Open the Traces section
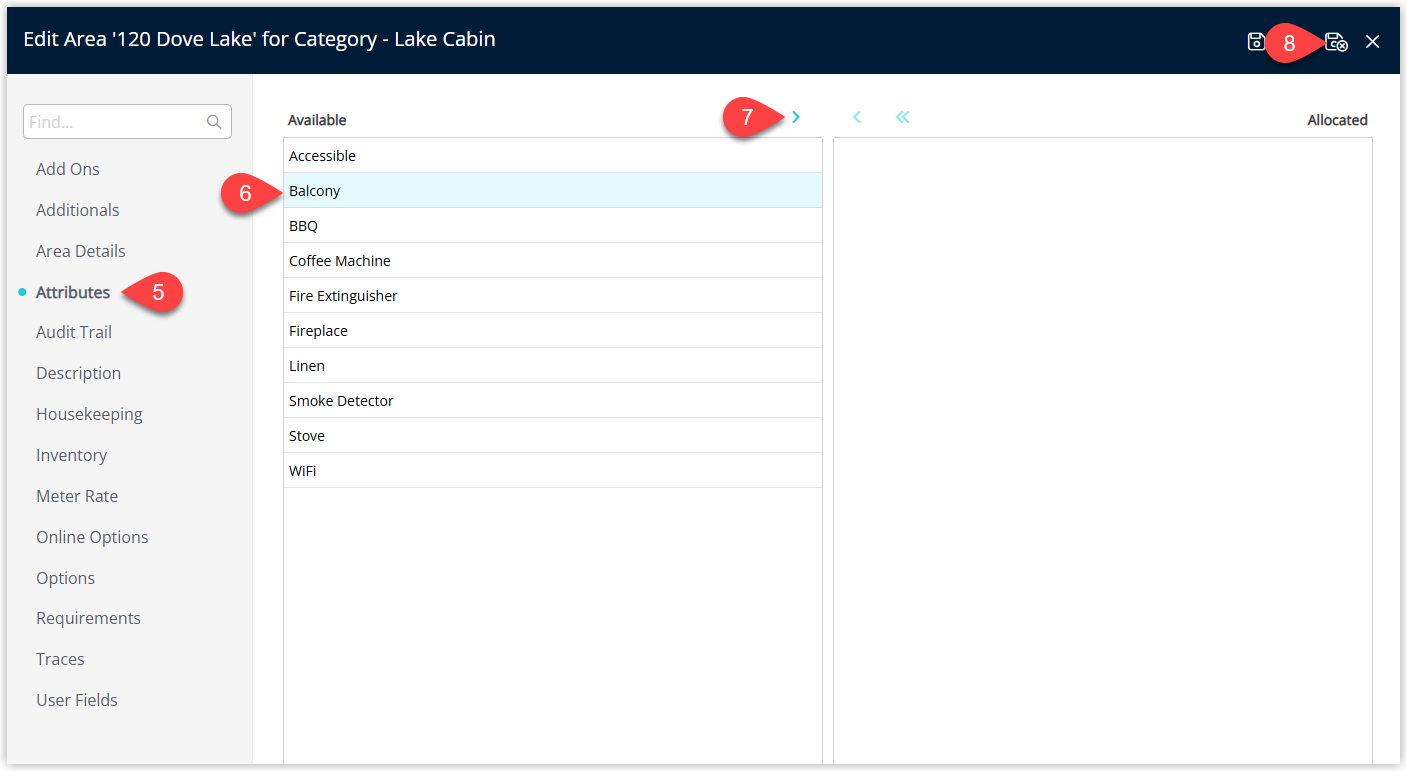Viewport: 1408px width, 772px height. click(60, 659)
